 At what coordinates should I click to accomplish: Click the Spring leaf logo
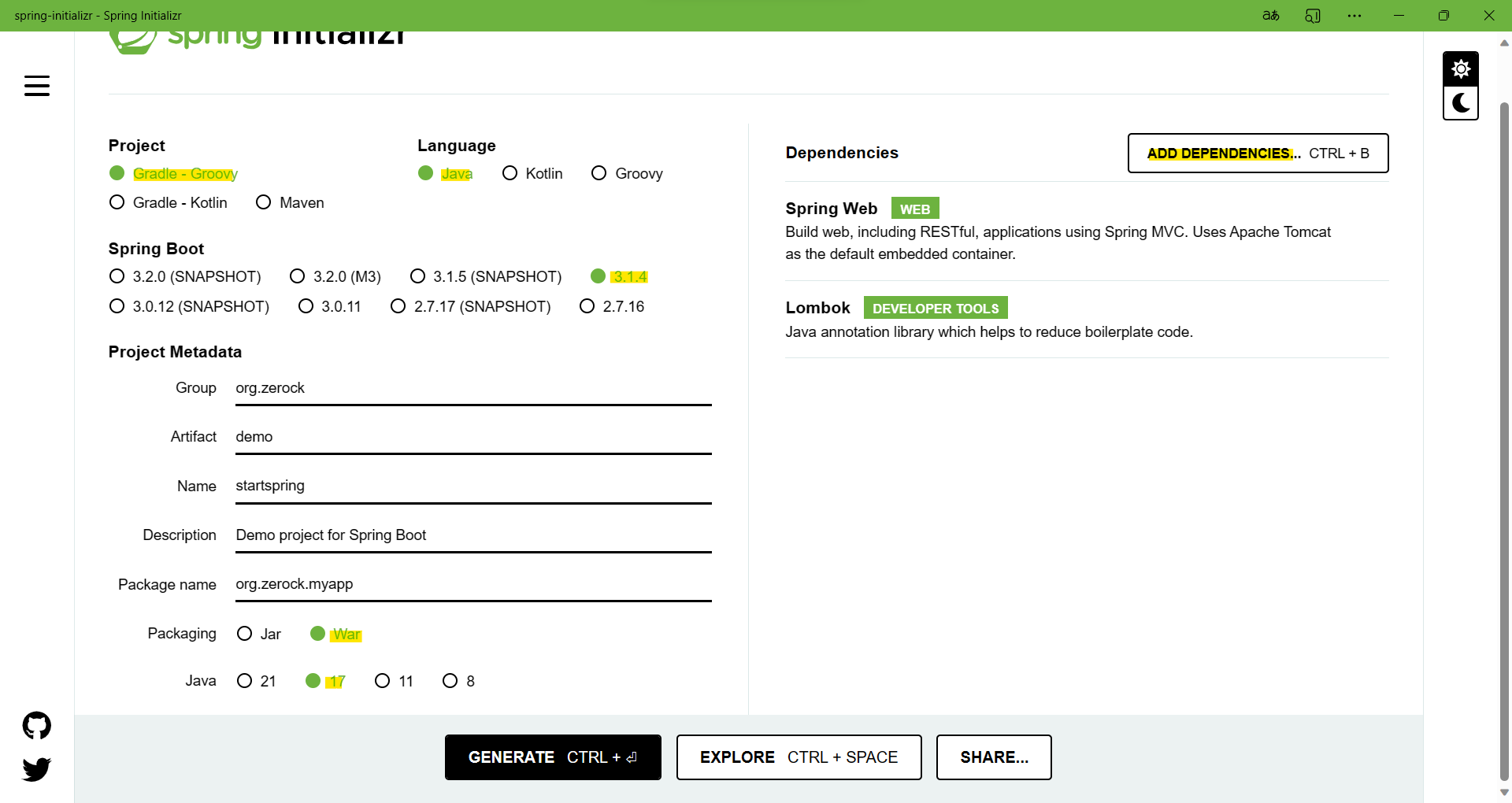click(132, 41)
